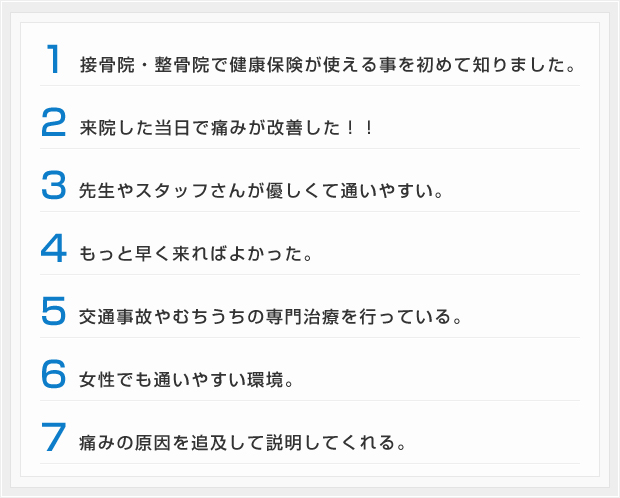
Task: Click the blue number 4
Action: (x=53, y=248)
